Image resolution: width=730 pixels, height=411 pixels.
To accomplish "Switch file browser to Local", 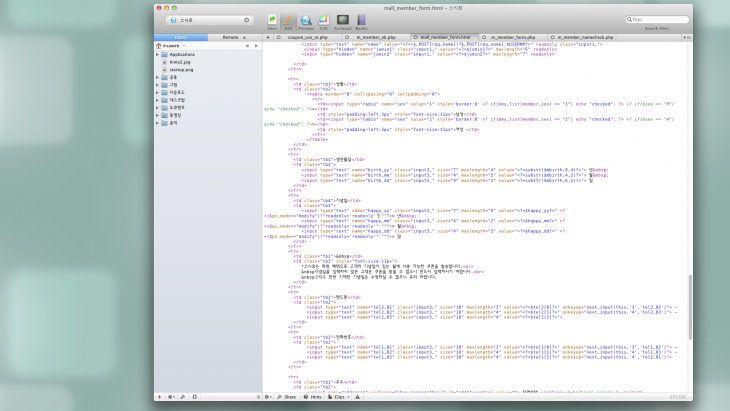I will [x=181, y=37].
